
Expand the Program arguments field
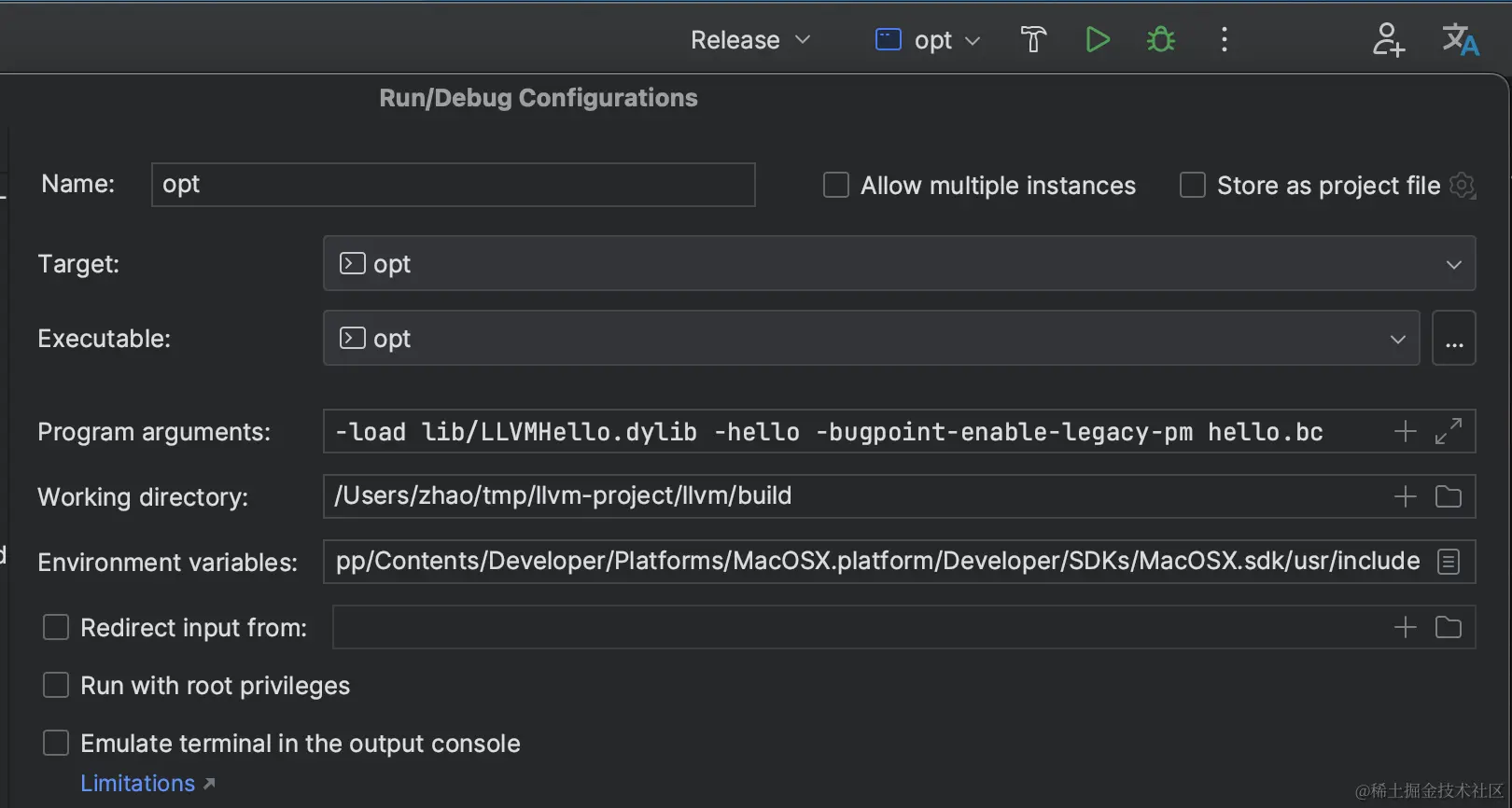point(1449,431)
